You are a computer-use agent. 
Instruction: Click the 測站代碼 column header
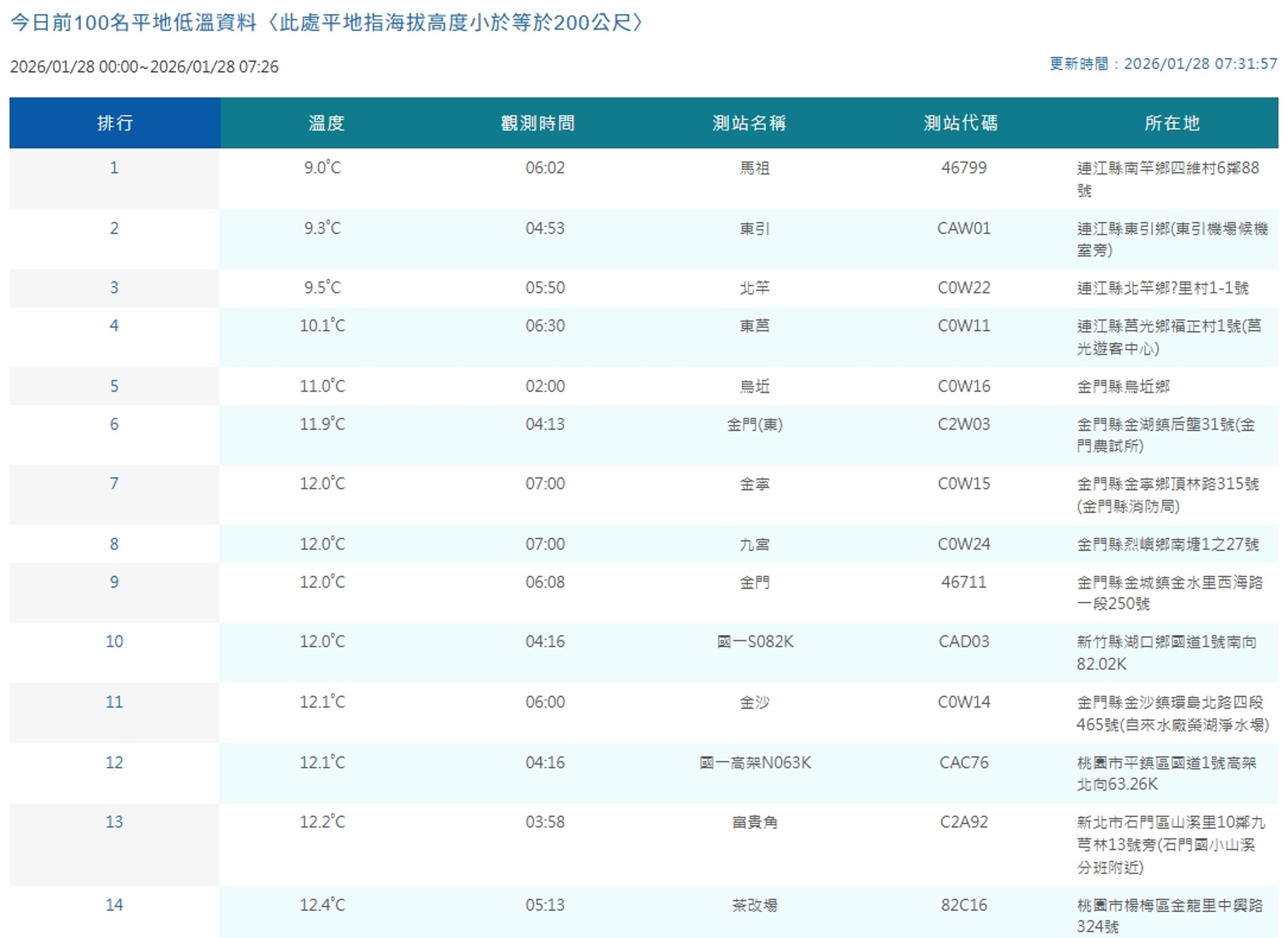961,123
